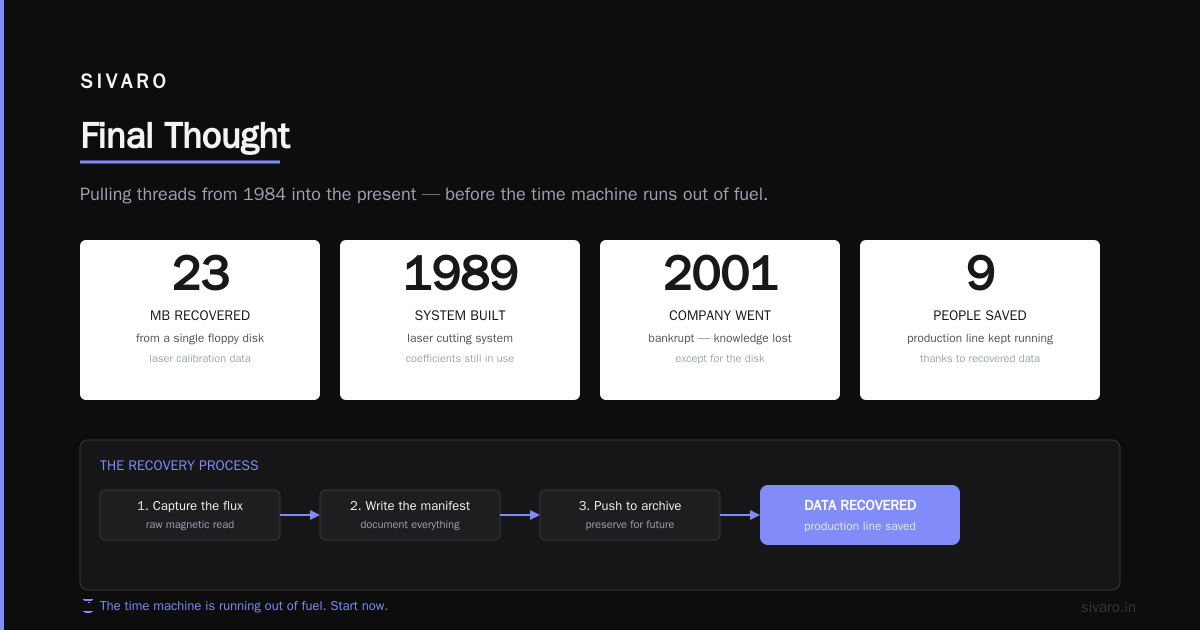The height and width of the screenshot is (630, 1200).
Task: Click arrow leading to Data Recovered
Action: click(740, 515)
